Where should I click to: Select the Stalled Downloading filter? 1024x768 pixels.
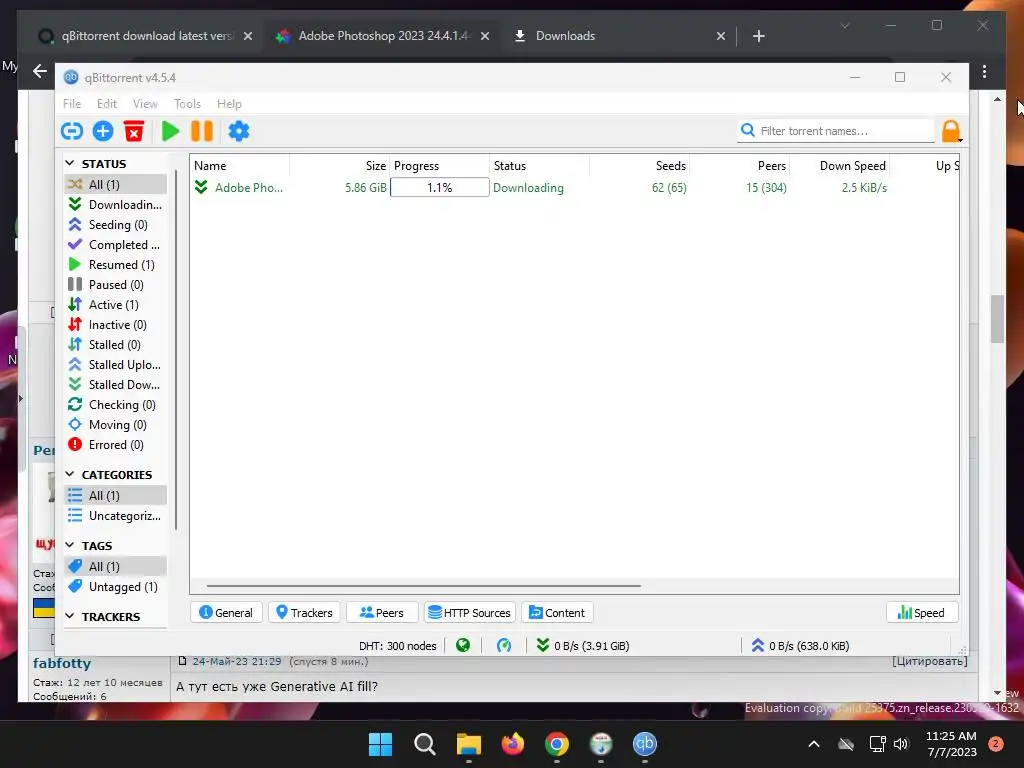[x=116, y=385]
